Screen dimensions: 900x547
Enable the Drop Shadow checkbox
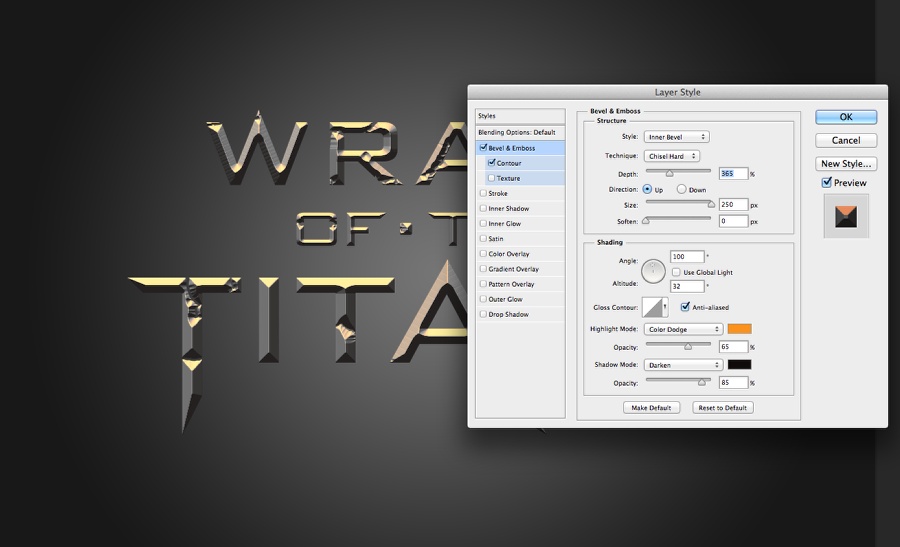coord(483,314)
